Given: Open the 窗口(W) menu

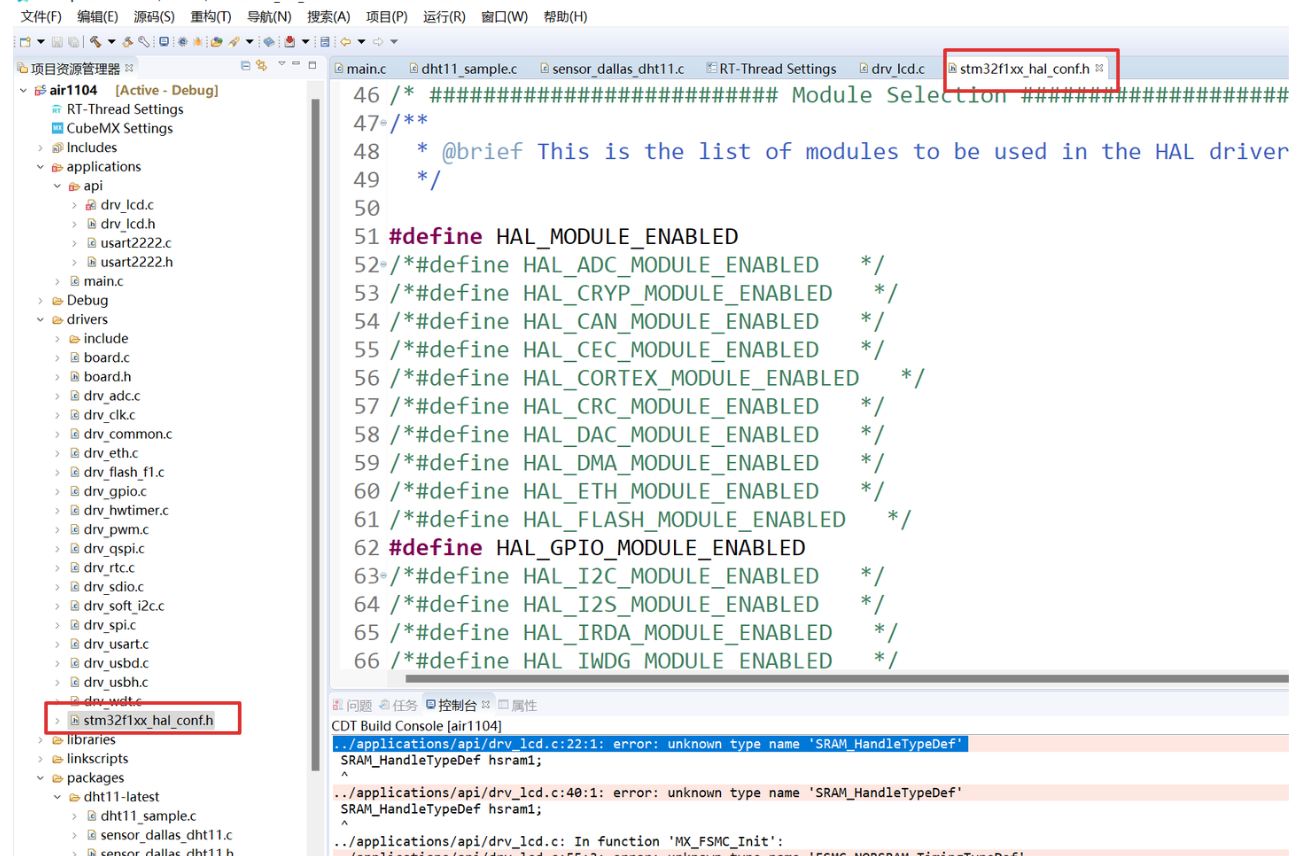Looking at the screenshot, I should click(504, 17).
